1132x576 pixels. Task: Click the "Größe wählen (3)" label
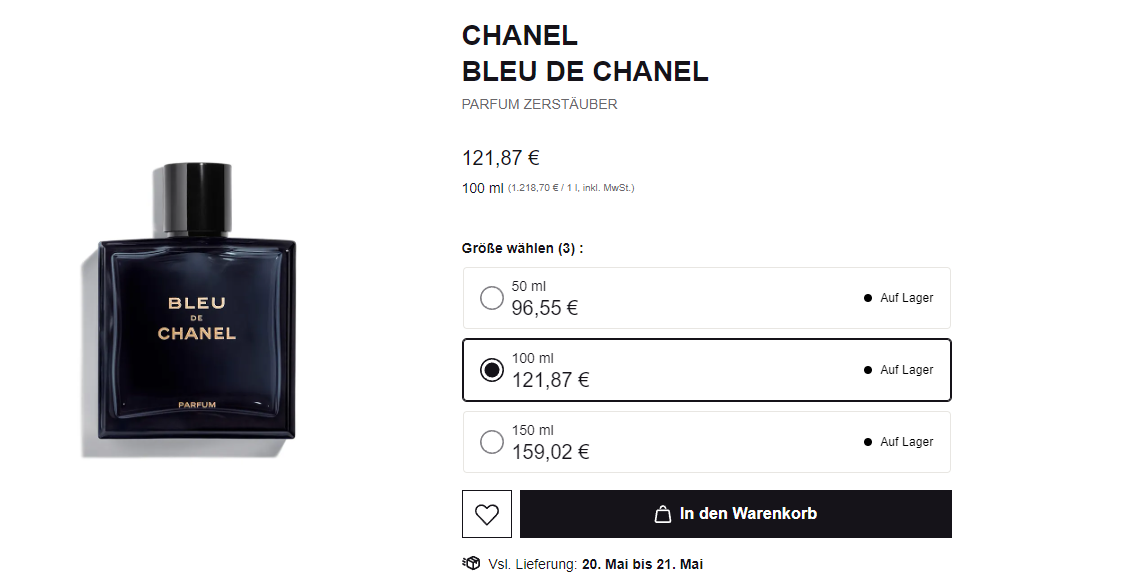(521, 248)
